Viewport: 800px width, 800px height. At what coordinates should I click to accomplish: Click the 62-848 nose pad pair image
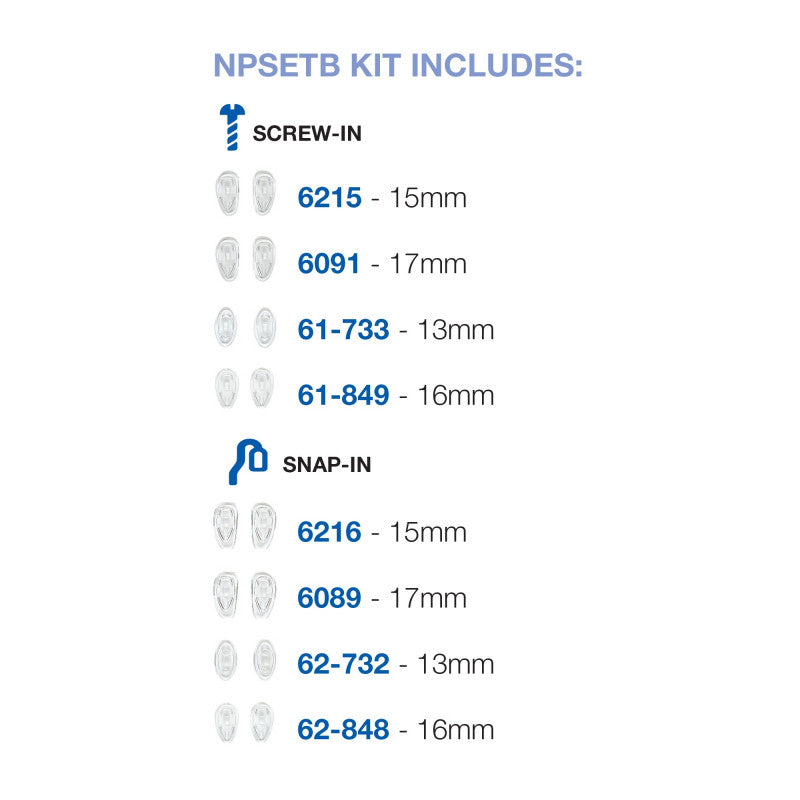click(x=245, y=724)
